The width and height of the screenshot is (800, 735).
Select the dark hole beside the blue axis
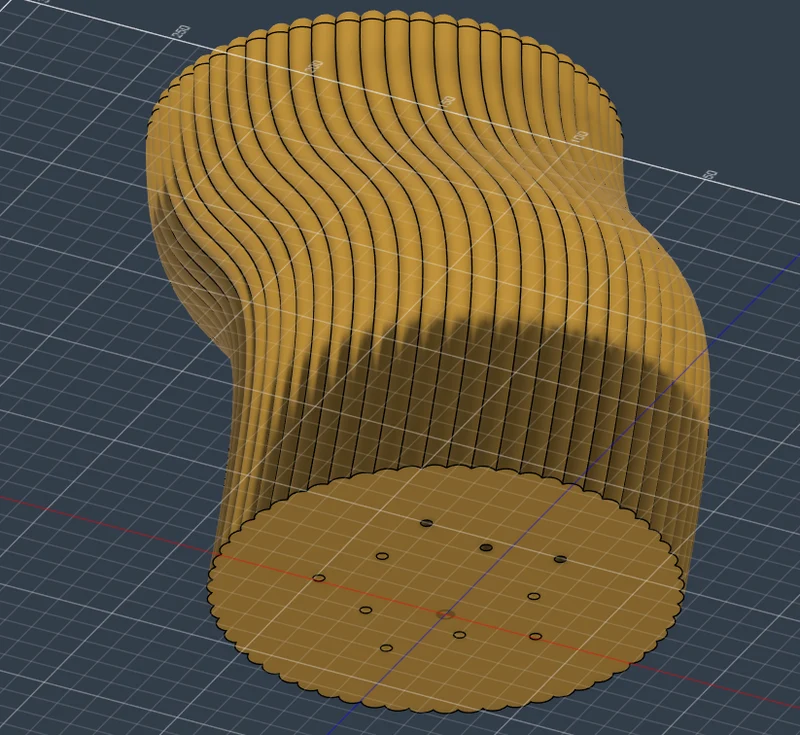[486, 548]
